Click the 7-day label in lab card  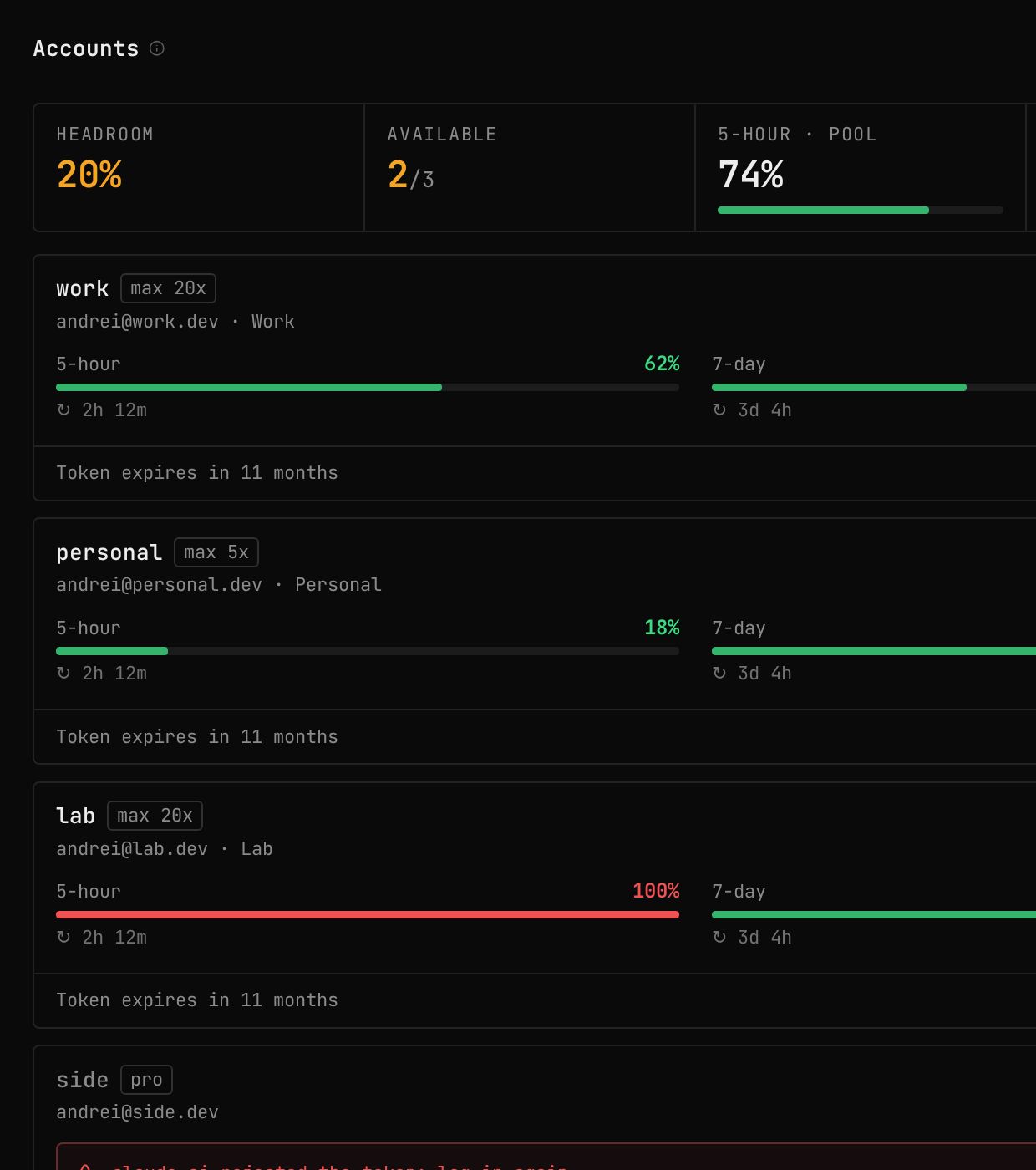point(739,892)
